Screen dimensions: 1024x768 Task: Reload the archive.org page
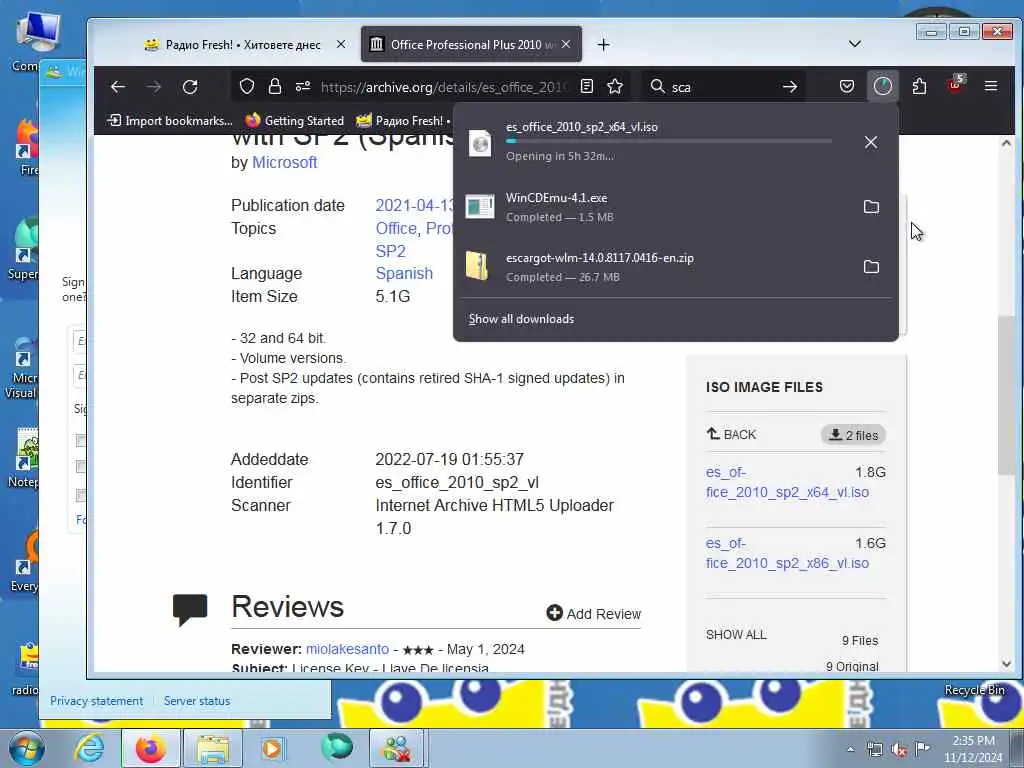(190, 86)
